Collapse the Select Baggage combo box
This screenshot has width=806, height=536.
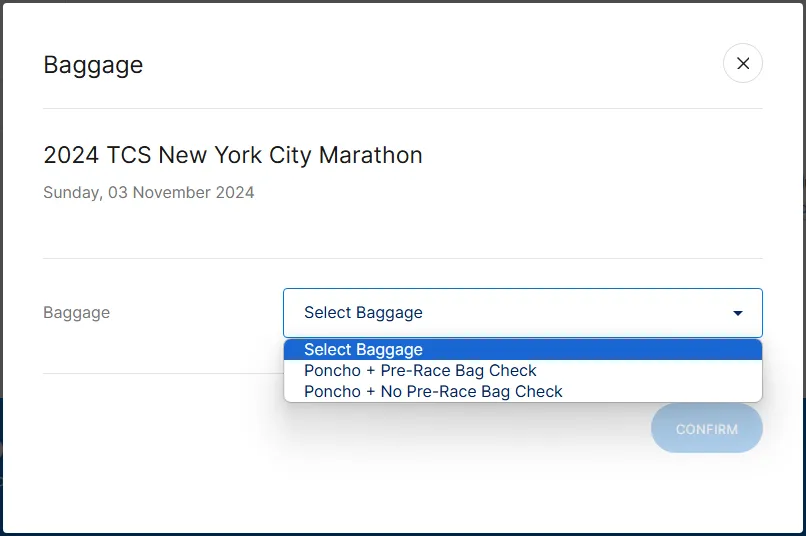click(x=523, y=313)
